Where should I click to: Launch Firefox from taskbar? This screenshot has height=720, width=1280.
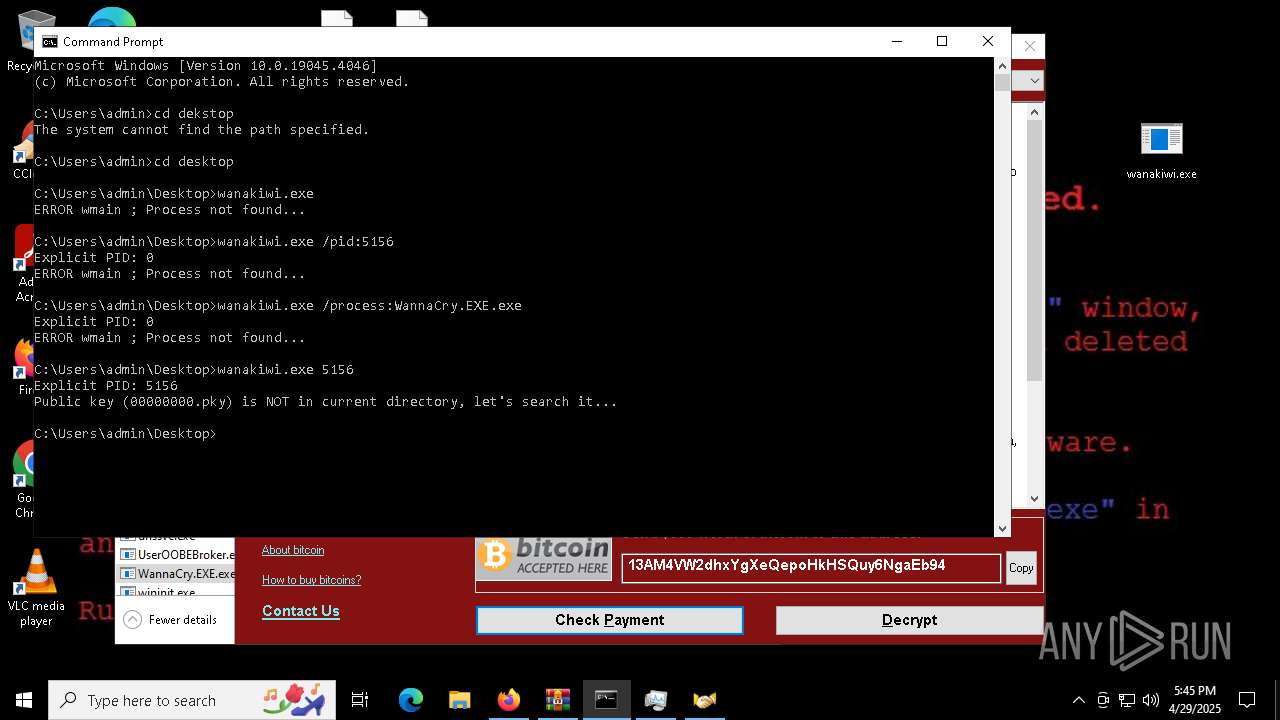coord(508,700)
